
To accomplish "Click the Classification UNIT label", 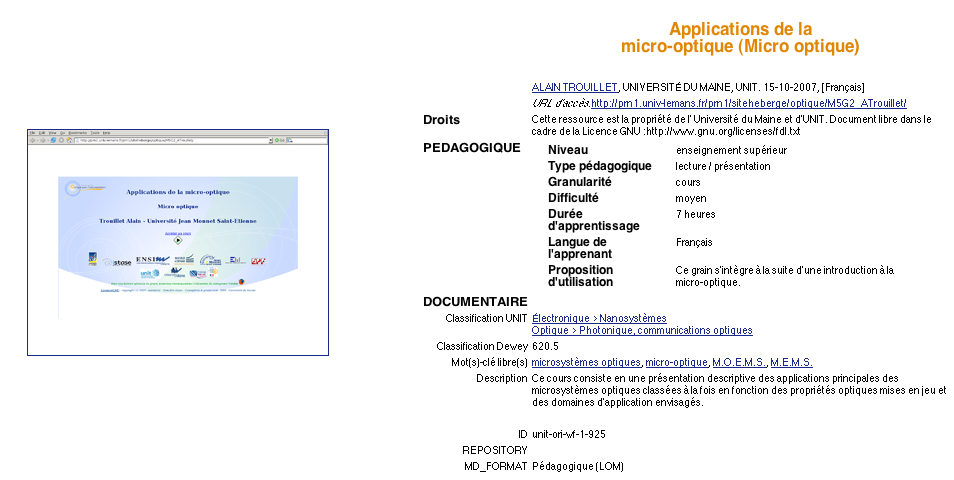I will point(486,318).
